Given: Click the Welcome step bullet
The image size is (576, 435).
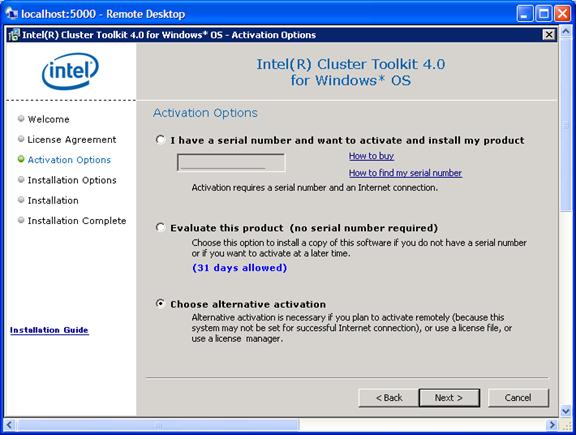Looking at the screenshot, I should coord(21,118).
